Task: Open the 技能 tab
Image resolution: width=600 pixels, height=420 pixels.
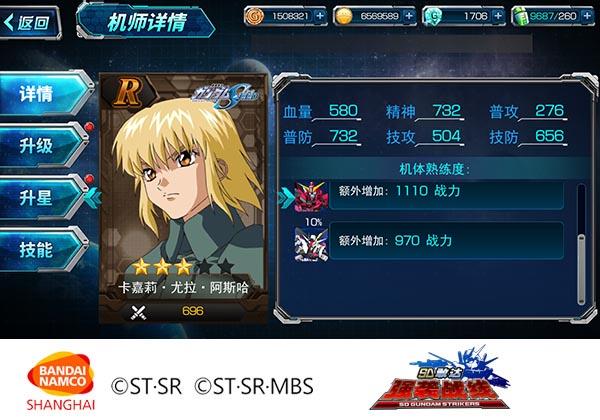Action: click(42, 249)
